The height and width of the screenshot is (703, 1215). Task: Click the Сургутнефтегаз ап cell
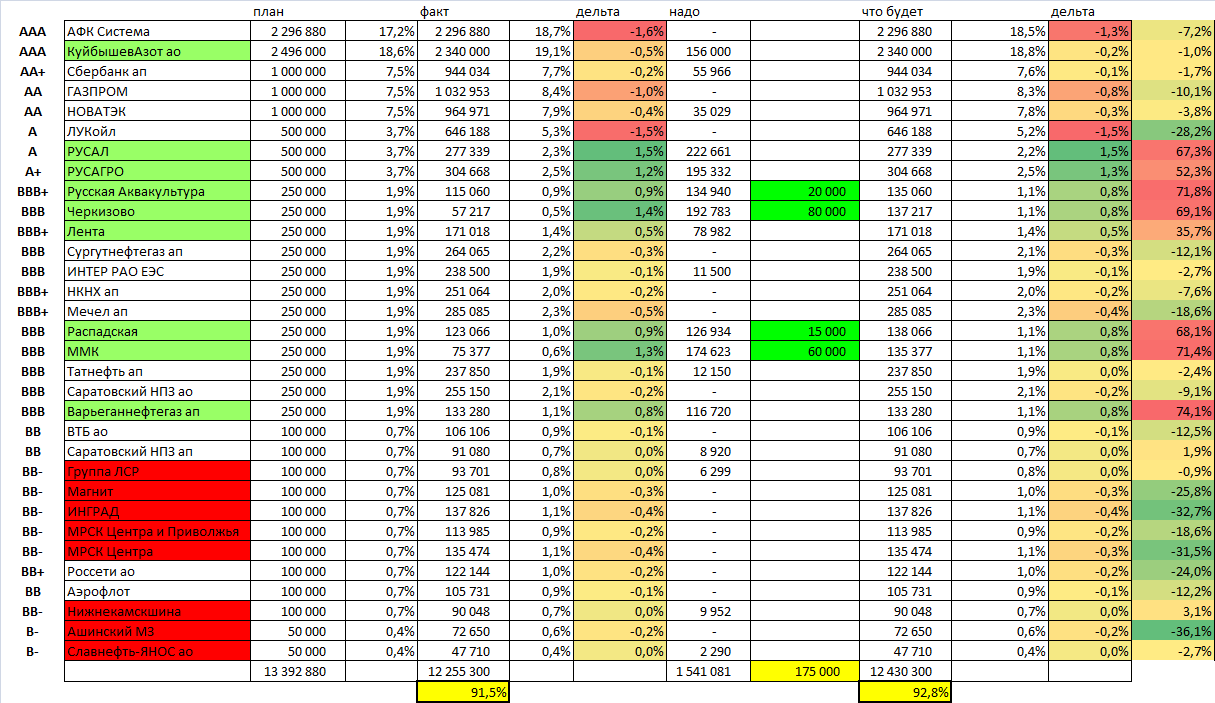156,251
